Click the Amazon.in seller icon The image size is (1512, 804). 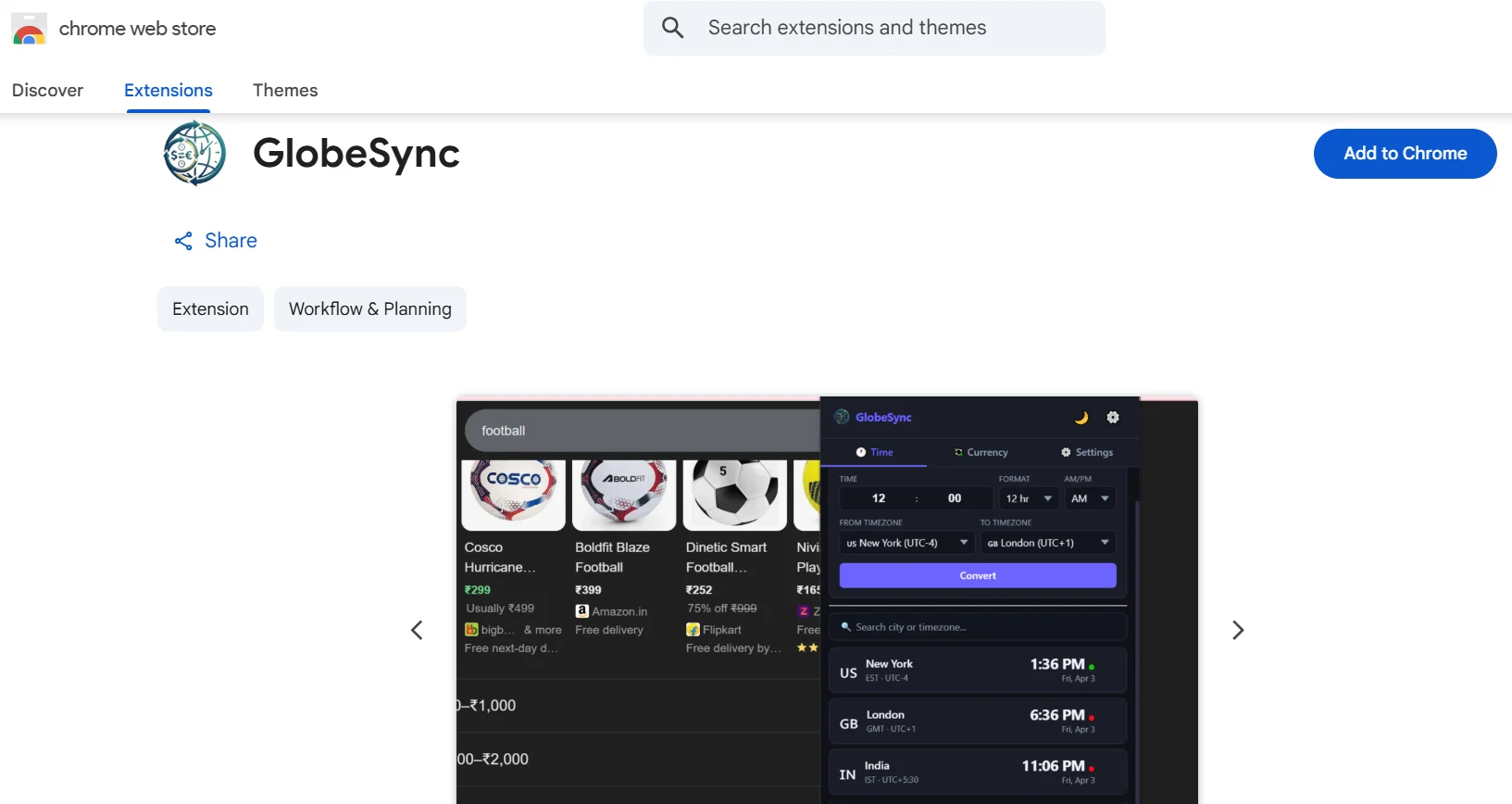(581, 611)
